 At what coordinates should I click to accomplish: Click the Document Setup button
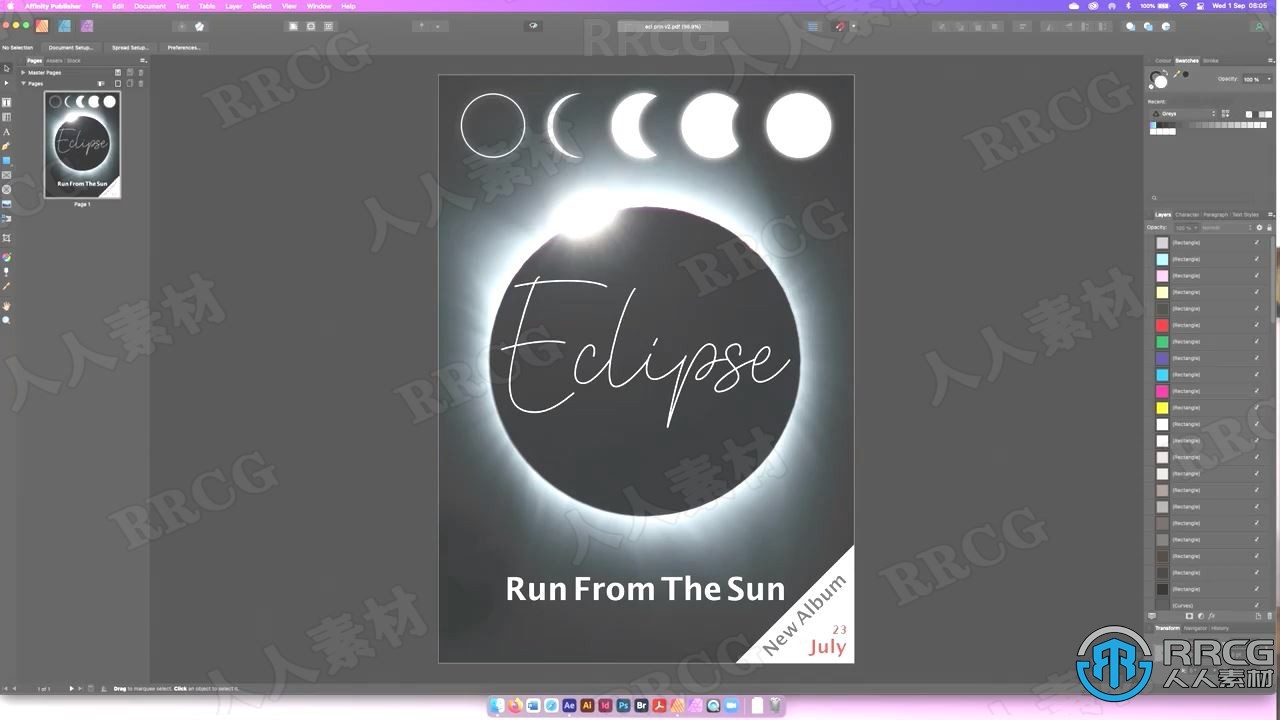[71, 47]
